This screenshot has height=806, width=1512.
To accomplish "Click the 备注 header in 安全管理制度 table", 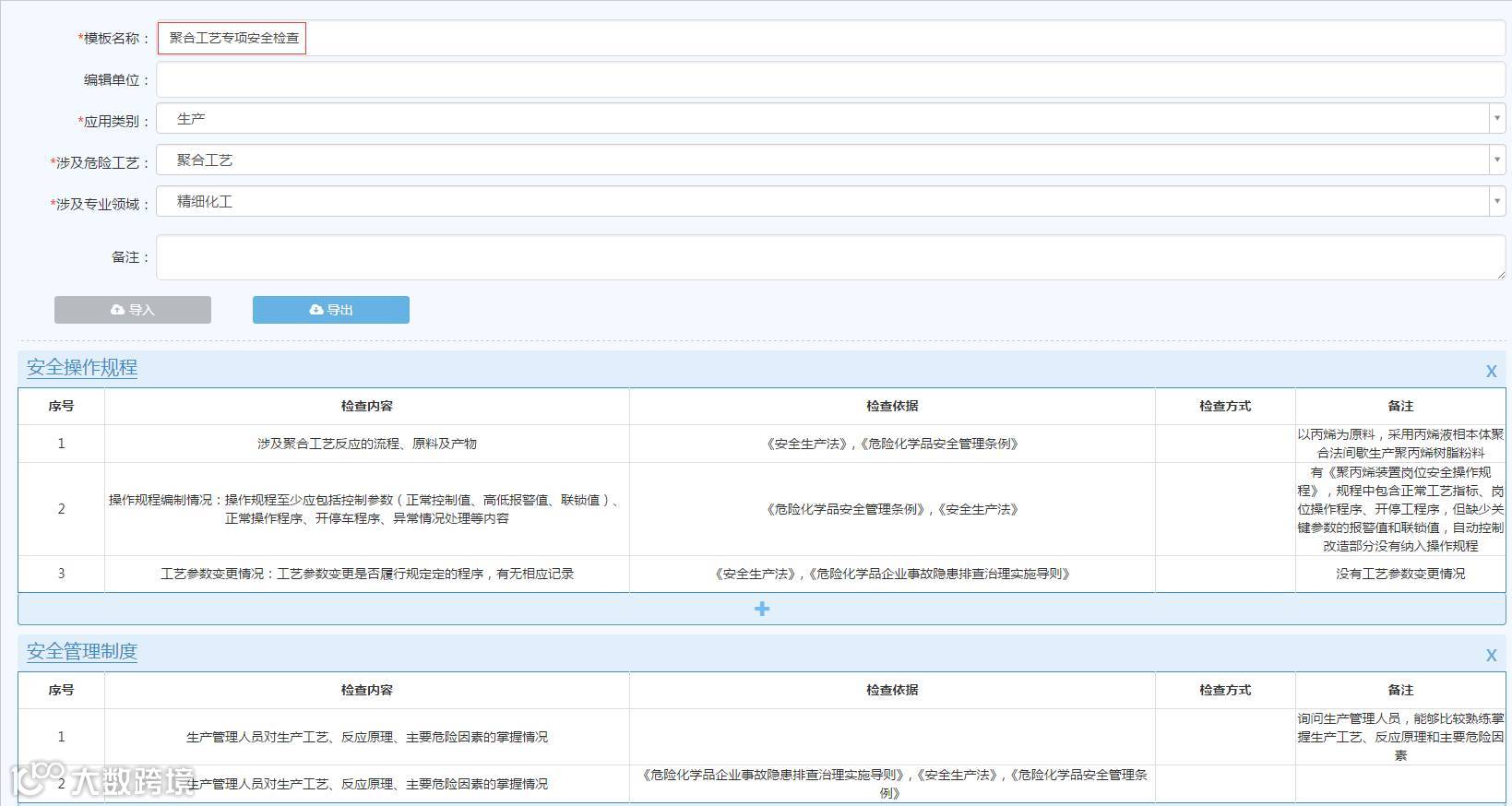I will (1400, 690).
